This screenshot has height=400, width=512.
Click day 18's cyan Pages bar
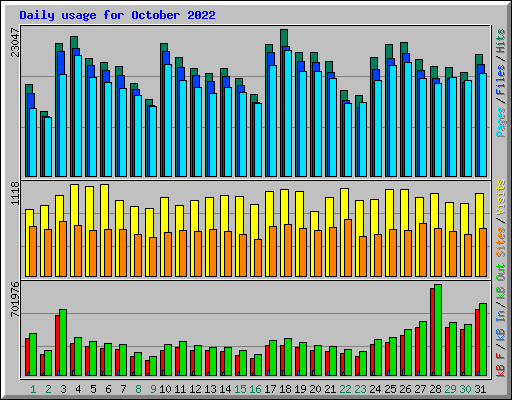pyautogui.click(x=288, y=113)
